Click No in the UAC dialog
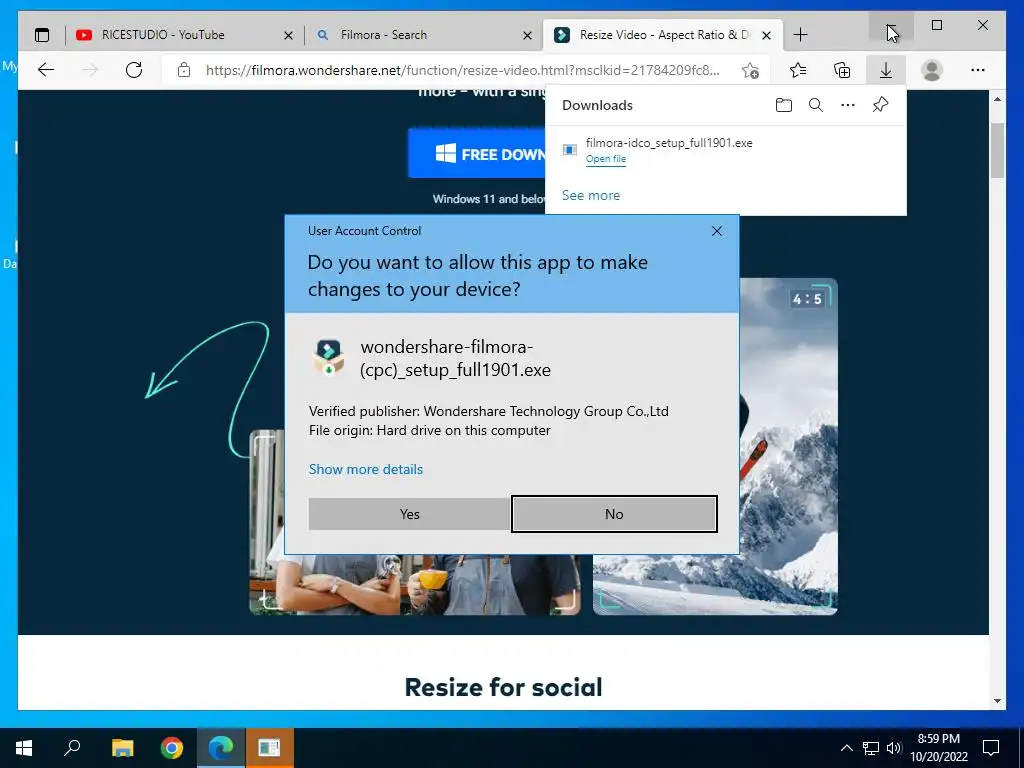The height and width of the screenshot is (768, 1024). [x=614, y=514]
